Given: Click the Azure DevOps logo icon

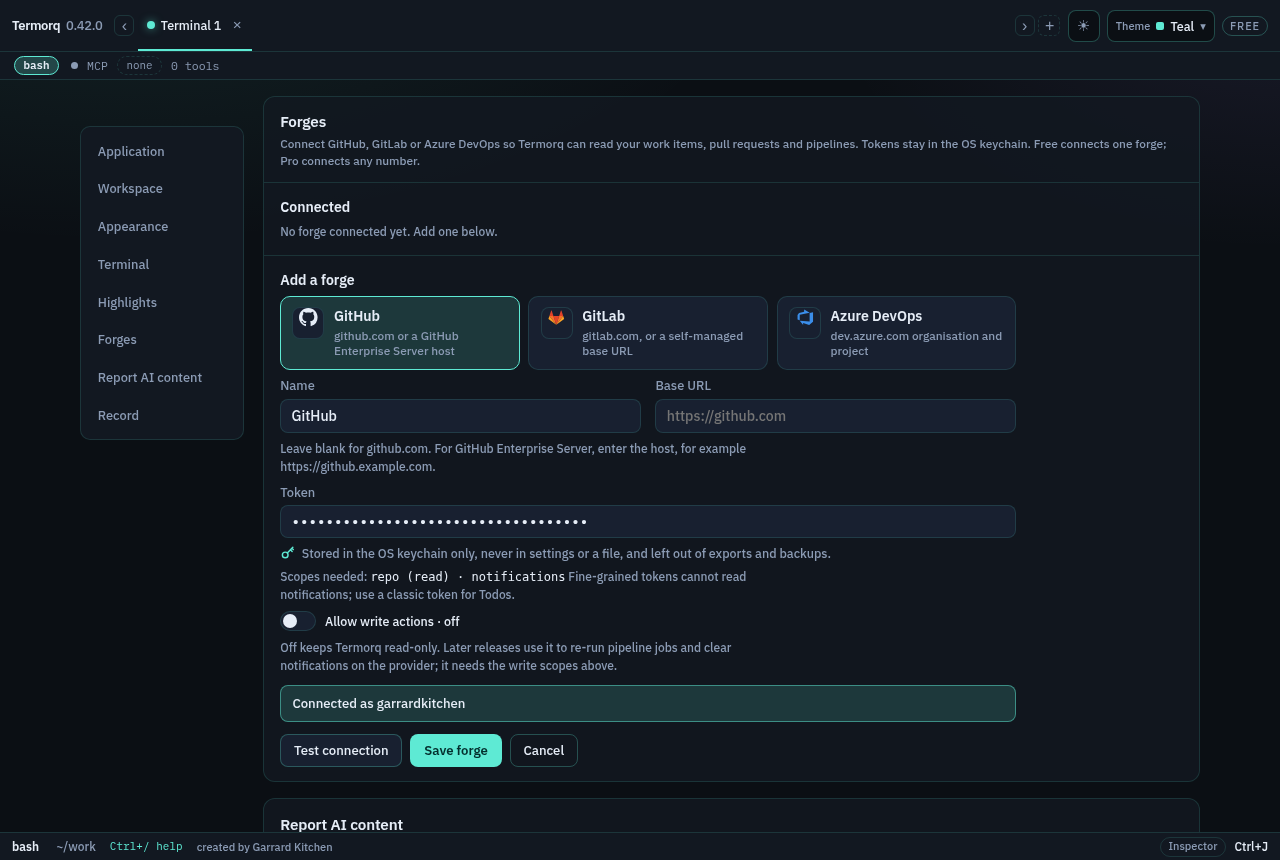Looking at the screenshot, I should 805,318.
